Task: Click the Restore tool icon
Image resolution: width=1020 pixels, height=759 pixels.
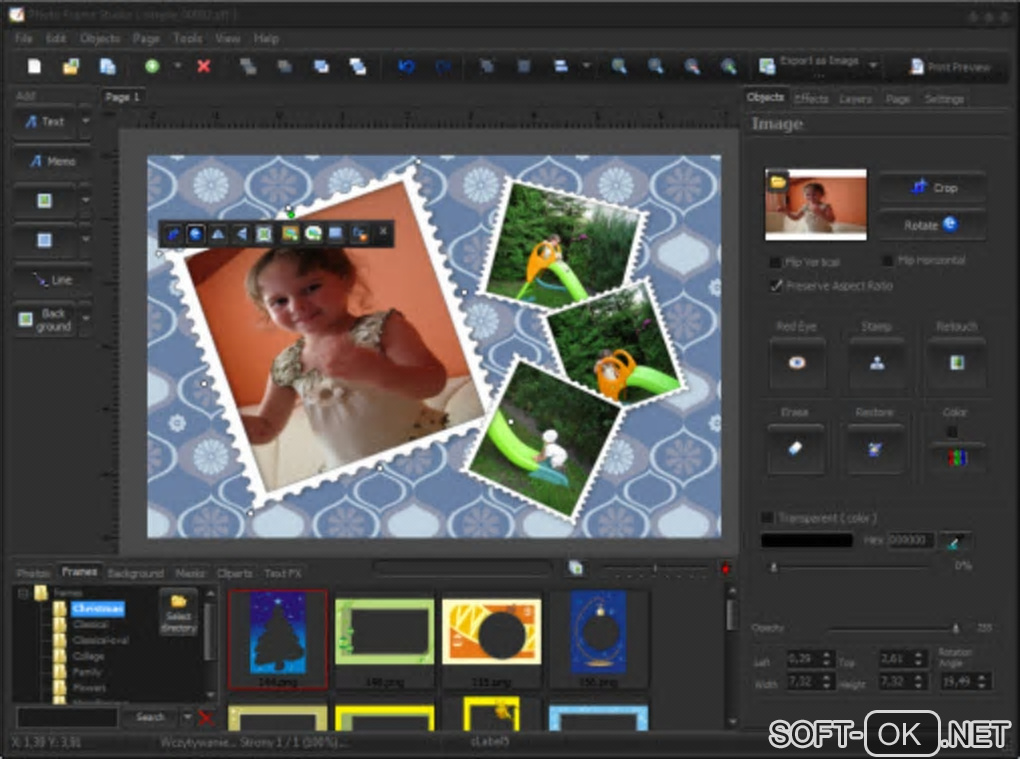Action: (x=875, y=449)
